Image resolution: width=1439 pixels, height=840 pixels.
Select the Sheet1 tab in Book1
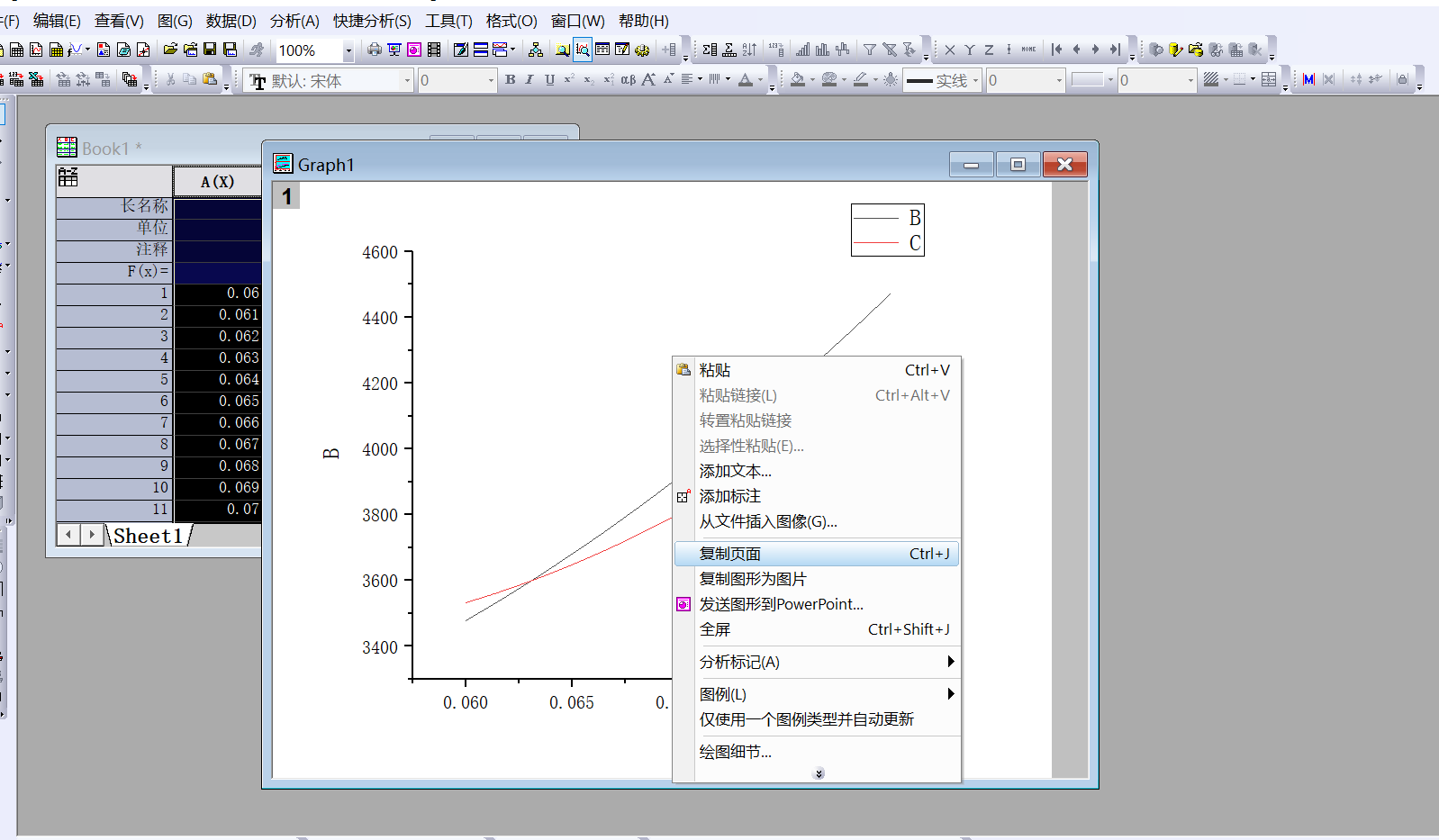pos(149,536)
